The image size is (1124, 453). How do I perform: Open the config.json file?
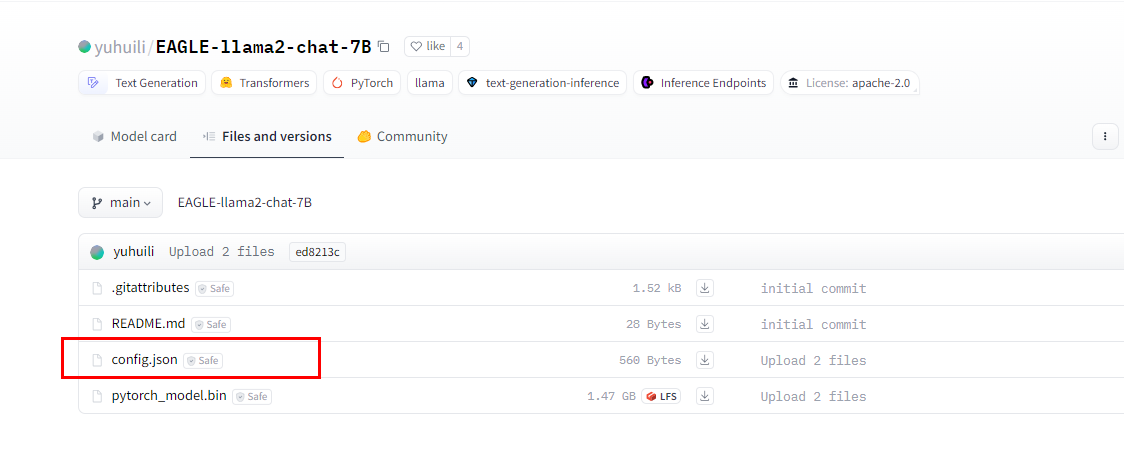144,360
